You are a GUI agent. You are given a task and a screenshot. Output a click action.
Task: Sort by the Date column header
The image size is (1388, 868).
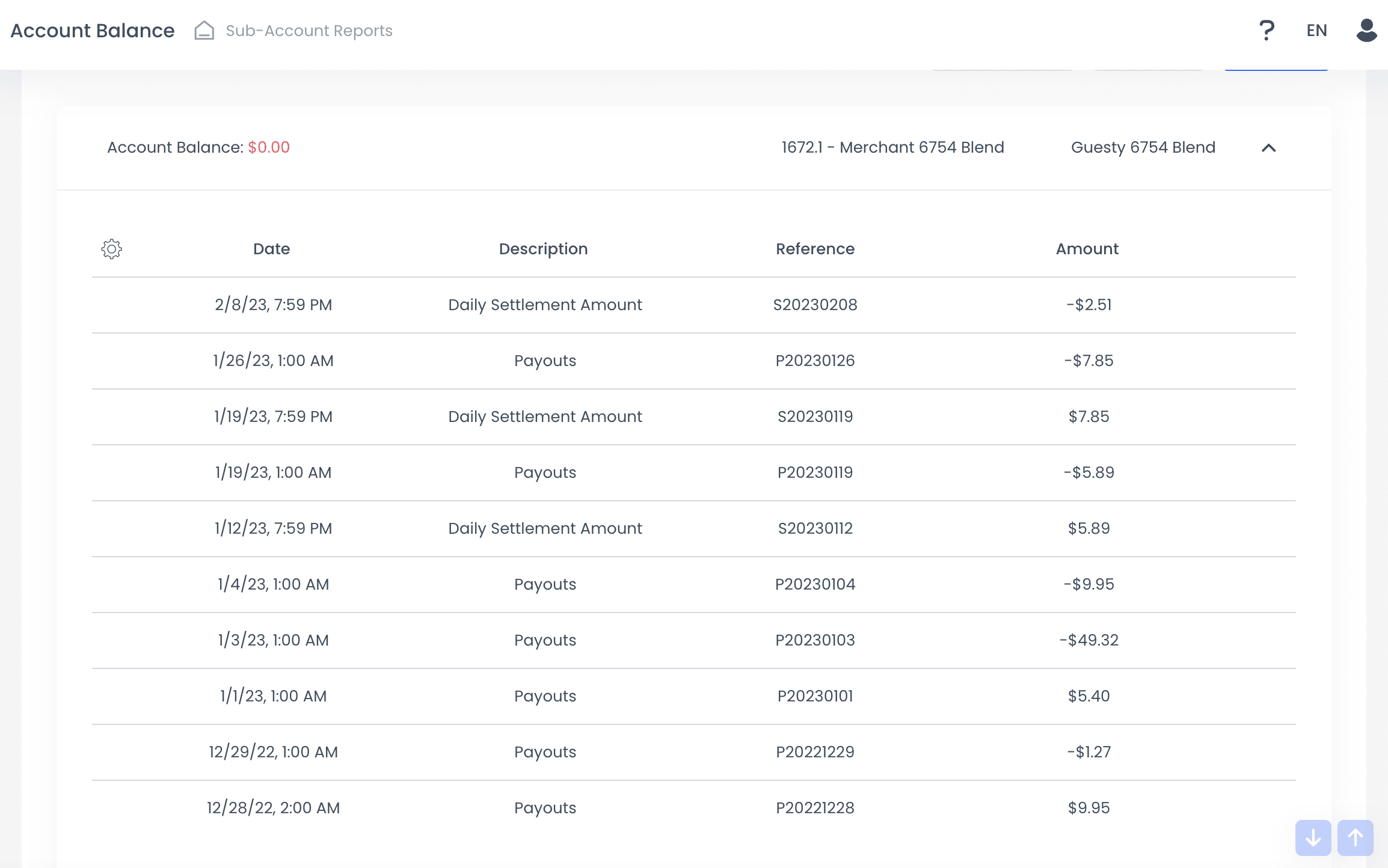pyautogui.click(x=271, y=249)
